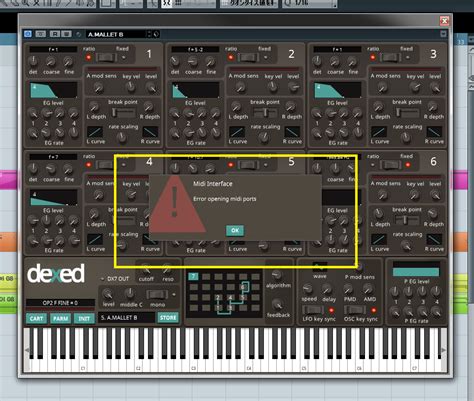Open the LFO wave selector

pyautogui.click(x=320, y=267)
